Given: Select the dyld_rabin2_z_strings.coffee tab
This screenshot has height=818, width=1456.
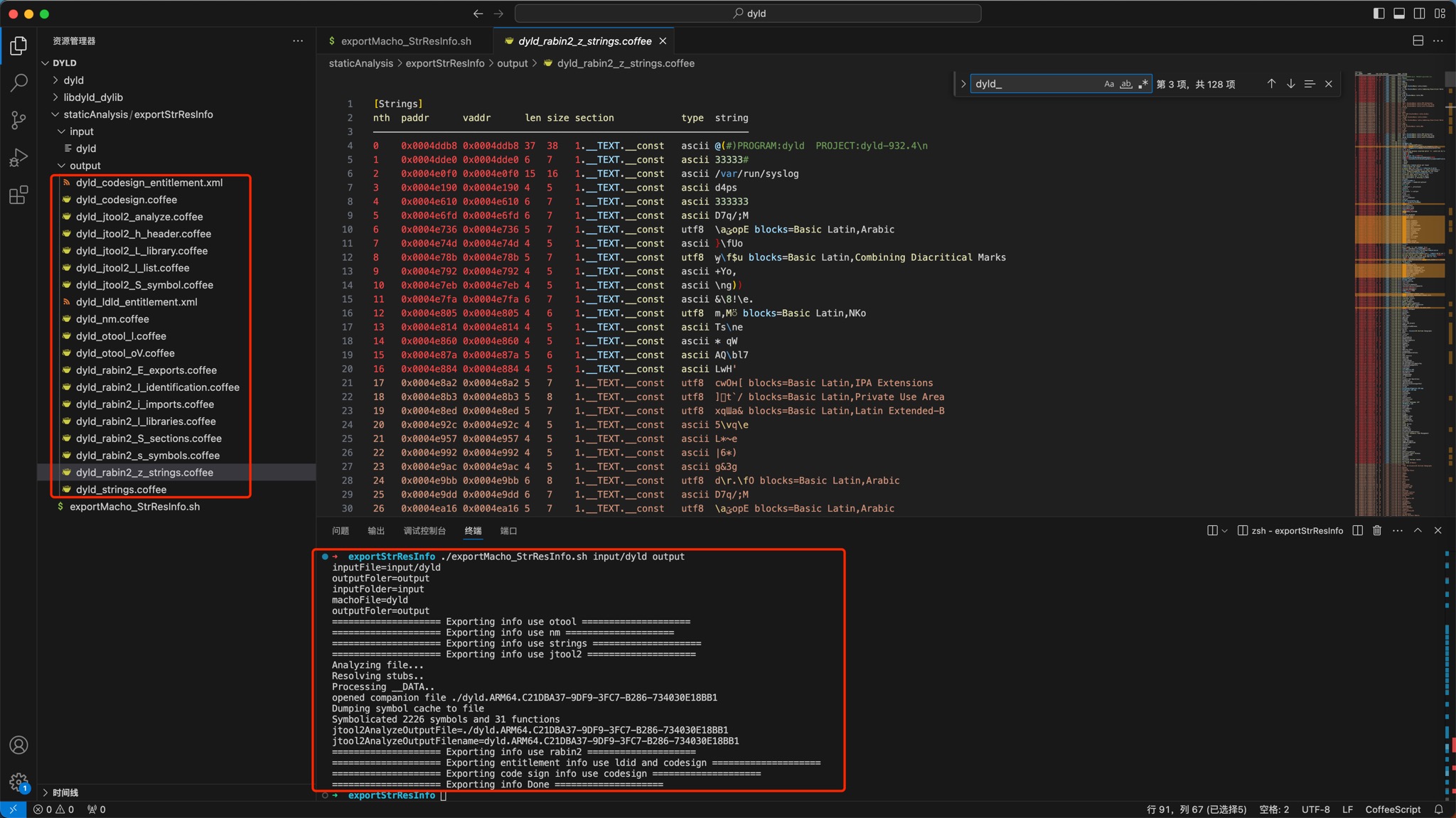Looking at the screenshot, I should [585, 41].
